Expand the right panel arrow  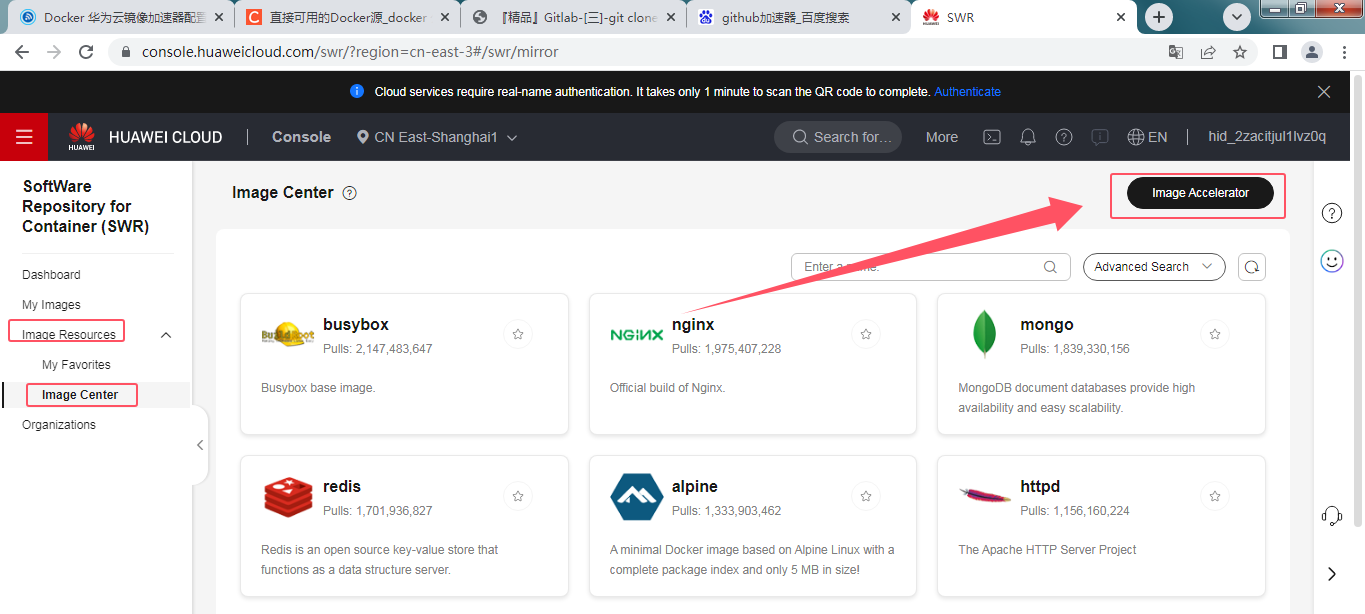(x=1332, y=574)
